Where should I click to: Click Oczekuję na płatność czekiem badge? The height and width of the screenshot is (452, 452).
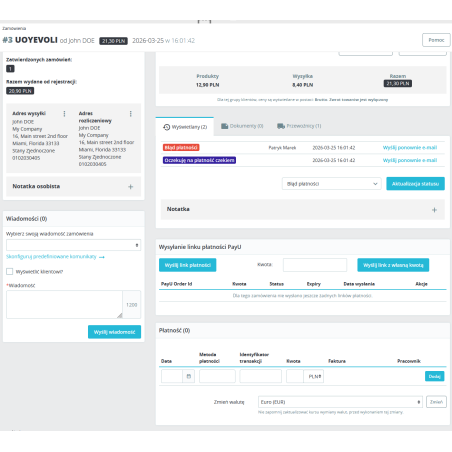199,160
